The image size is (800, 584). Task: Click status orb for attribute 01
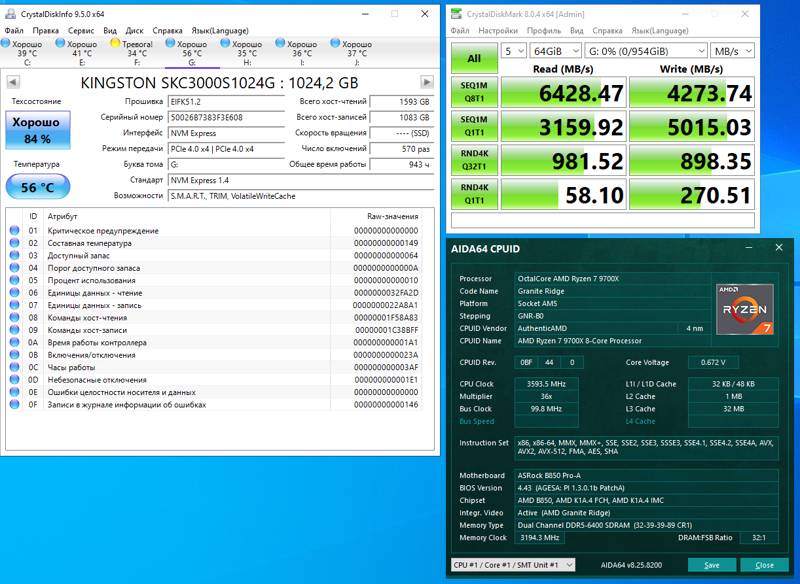click(x=14, y=231)
